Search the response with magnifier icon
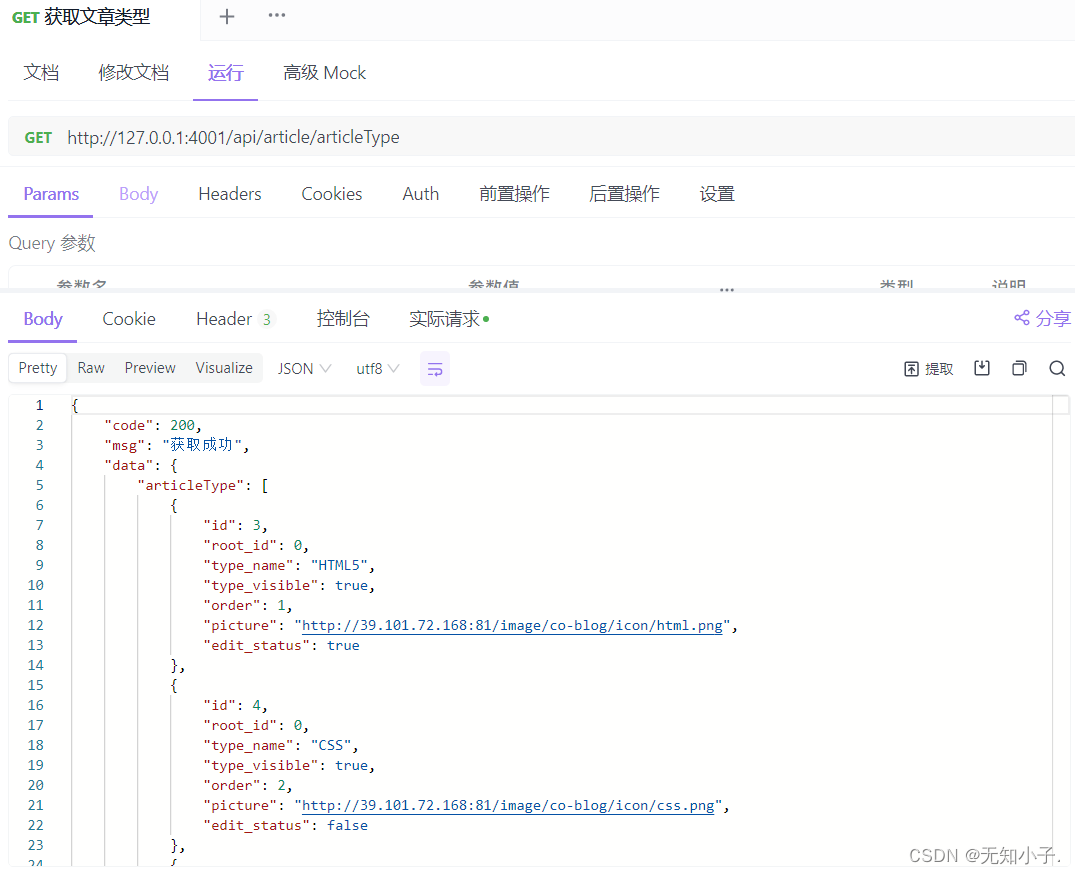Image resolution: width=1075 pixels, height=874 pixels. pyautogui.click(x=1057, y=369)
